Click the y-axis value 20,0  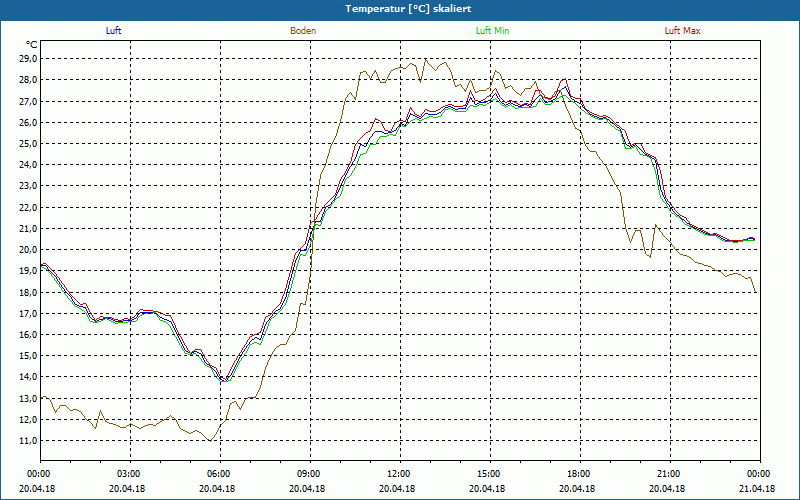tap(29, 249)
